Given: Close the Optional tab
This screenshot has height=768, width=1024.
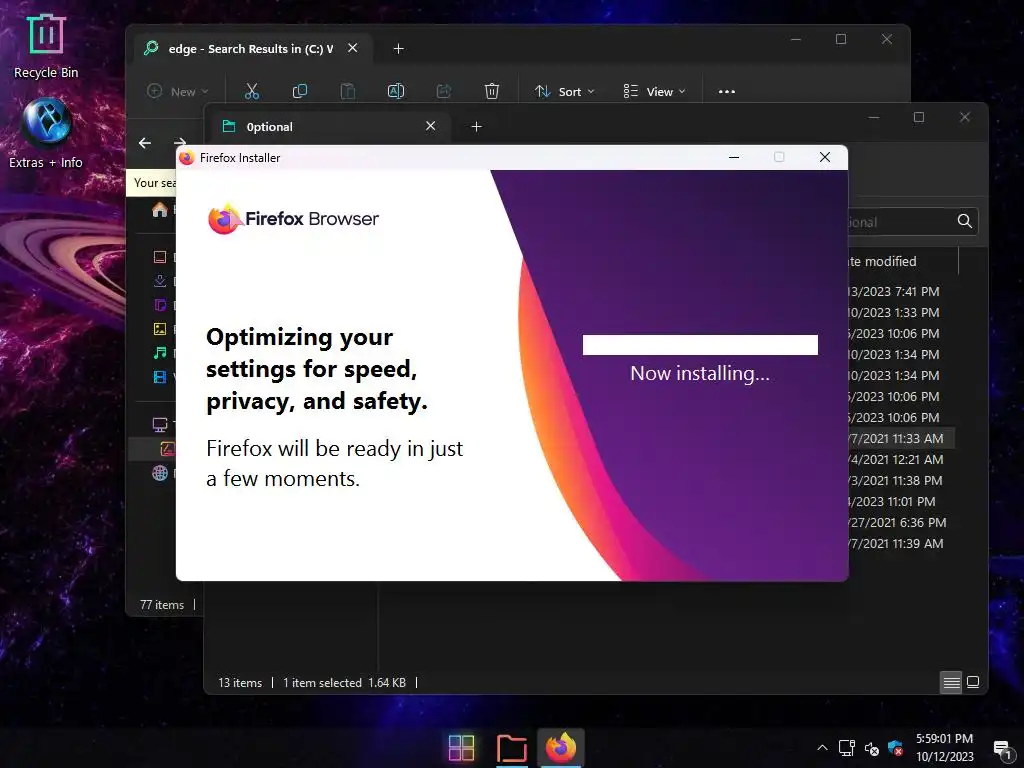Looking at the screenshot, I should (430, 126).
